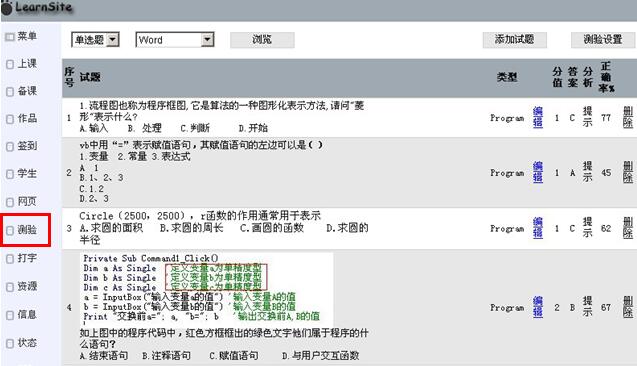Expand the Word category dropdown

click(x=175, y=40)
